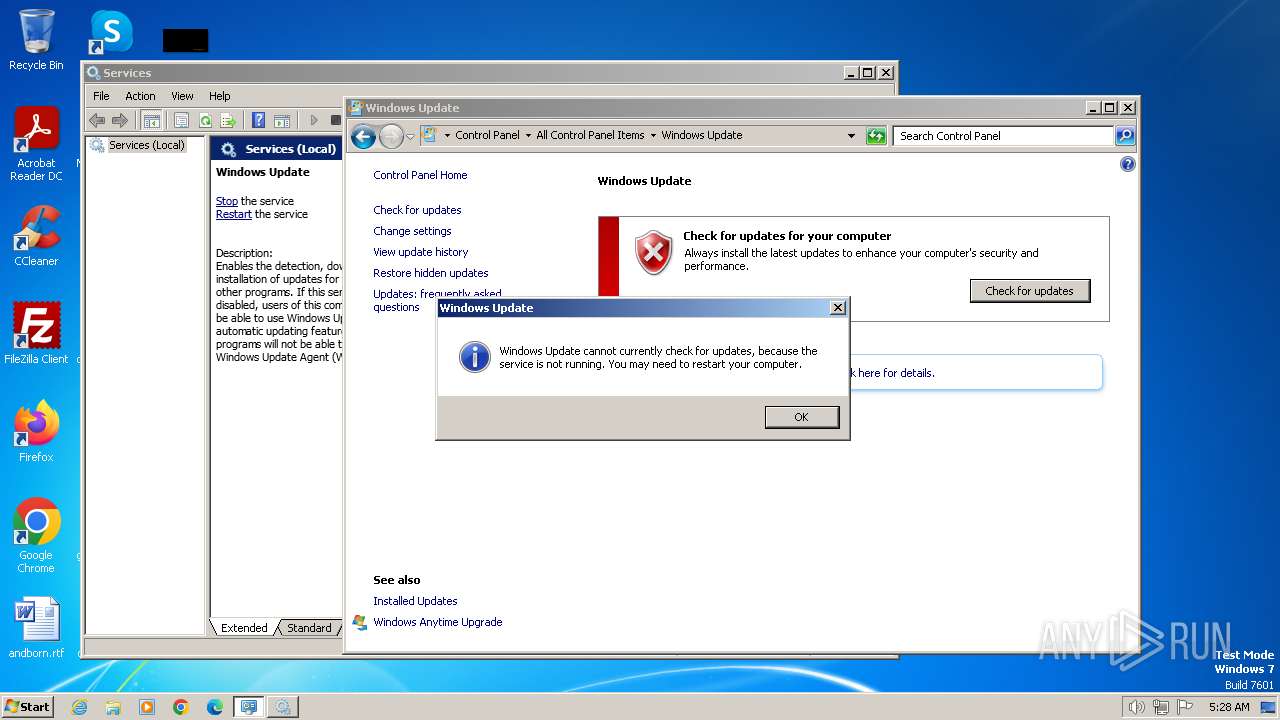1280x720 pixels.
Task: Click the red shield error icon
Action: point(653,252)
